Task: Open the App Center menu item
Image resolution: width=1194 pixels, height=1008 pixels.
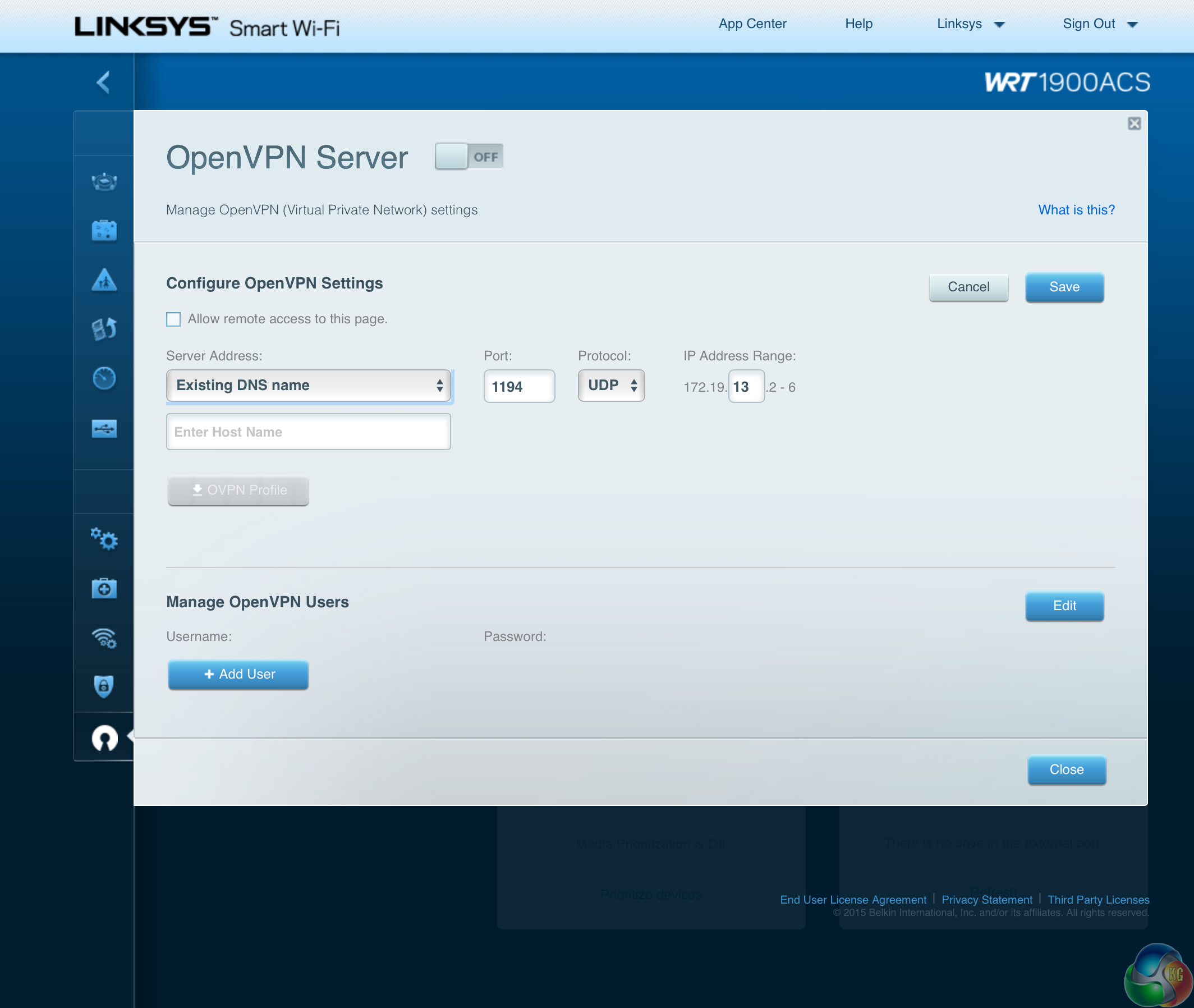Action: [752, 24]
